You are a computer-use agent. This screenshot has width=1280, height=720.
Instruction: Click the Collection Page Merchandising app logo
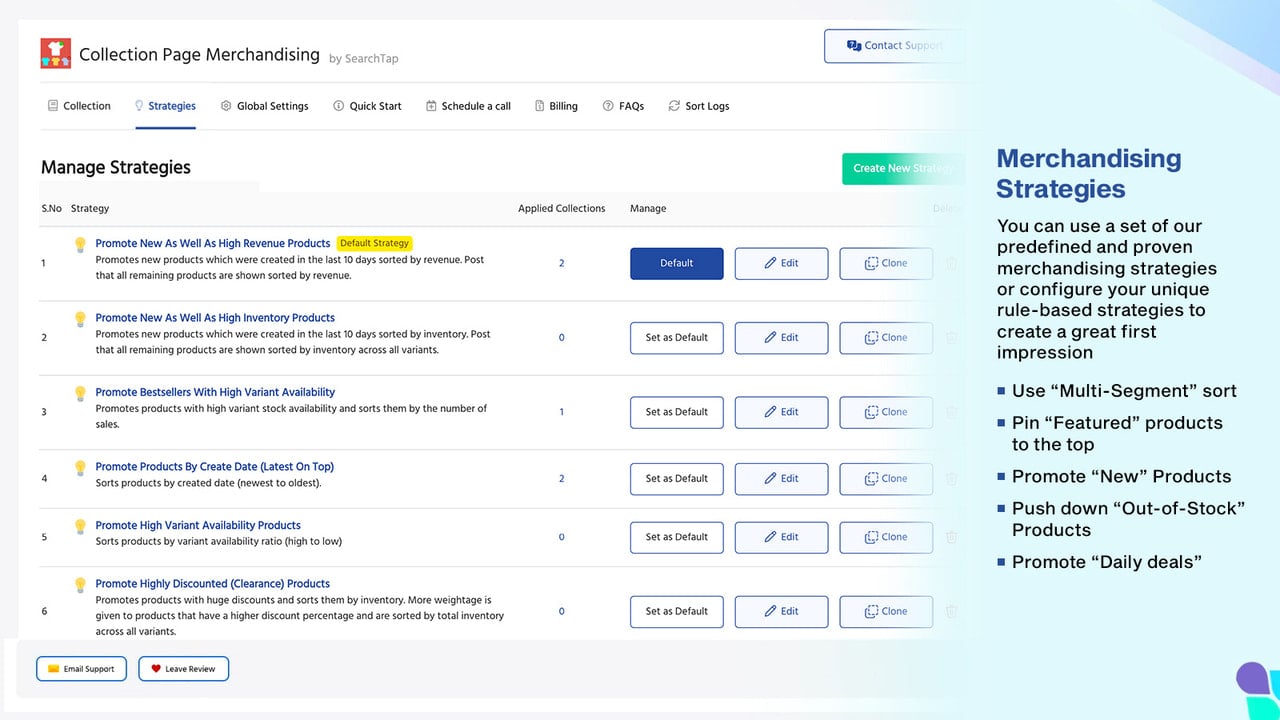(x=56, y=53)
